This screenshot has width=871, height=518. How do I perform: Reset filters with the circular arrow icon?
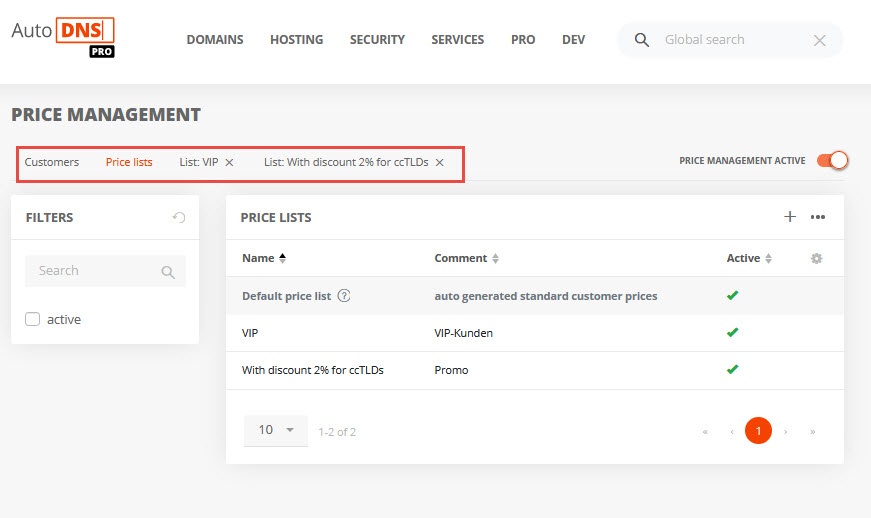(x=179, y=217)
